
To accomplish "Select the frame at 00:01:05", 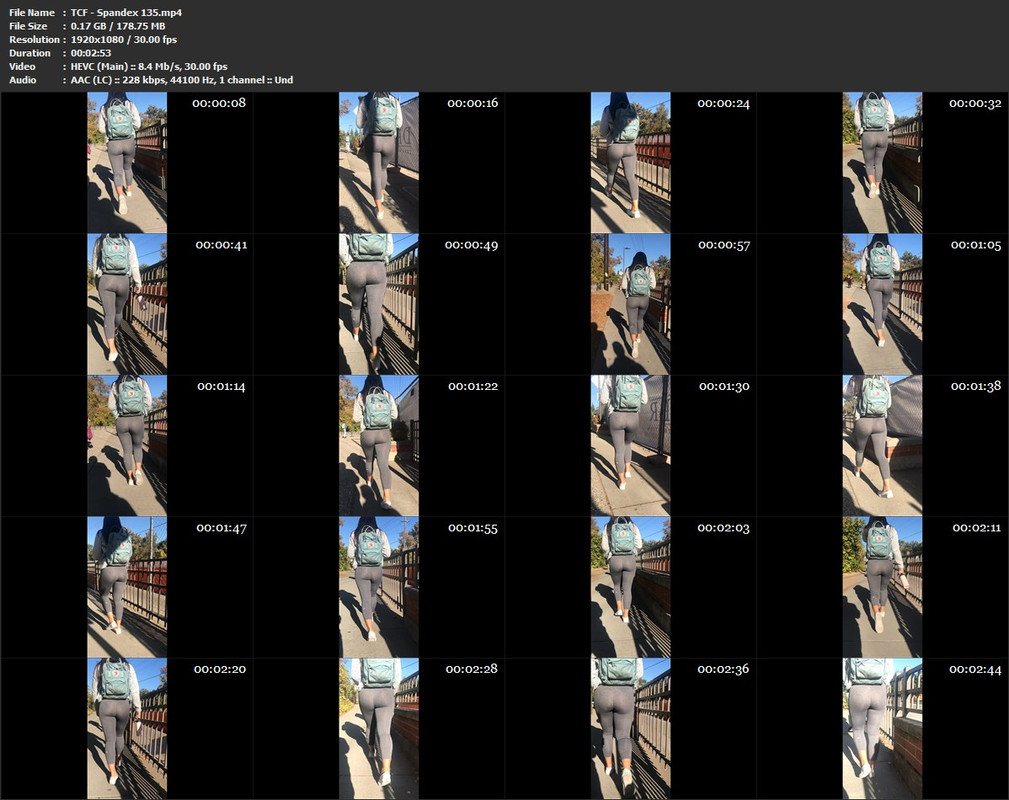I will tap(882, 304).
